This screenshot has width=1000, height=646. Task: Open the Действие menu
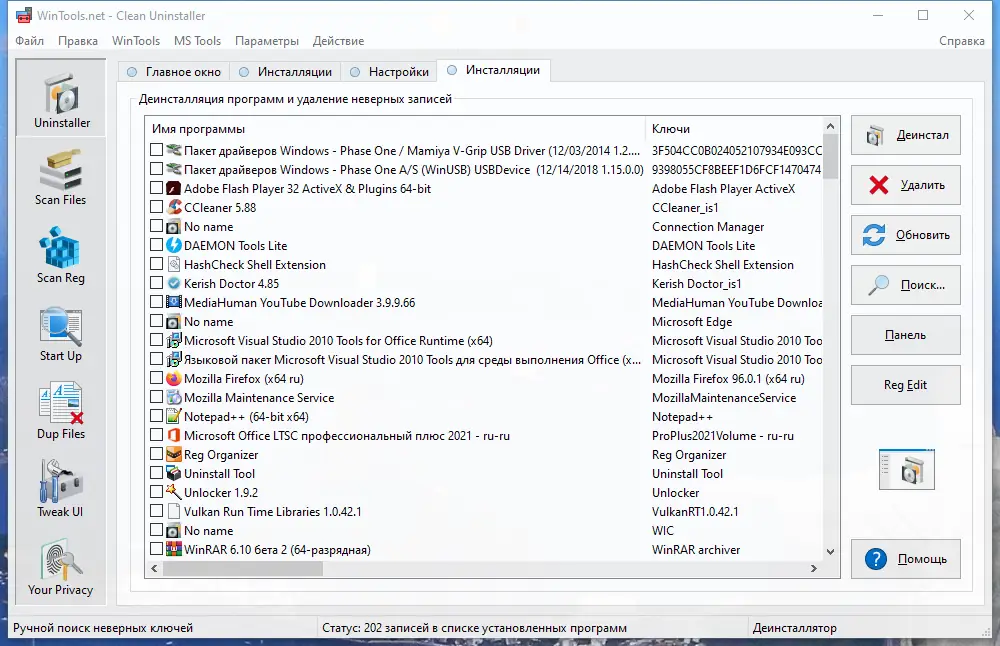pyautogui.click(x=338, y=41)
